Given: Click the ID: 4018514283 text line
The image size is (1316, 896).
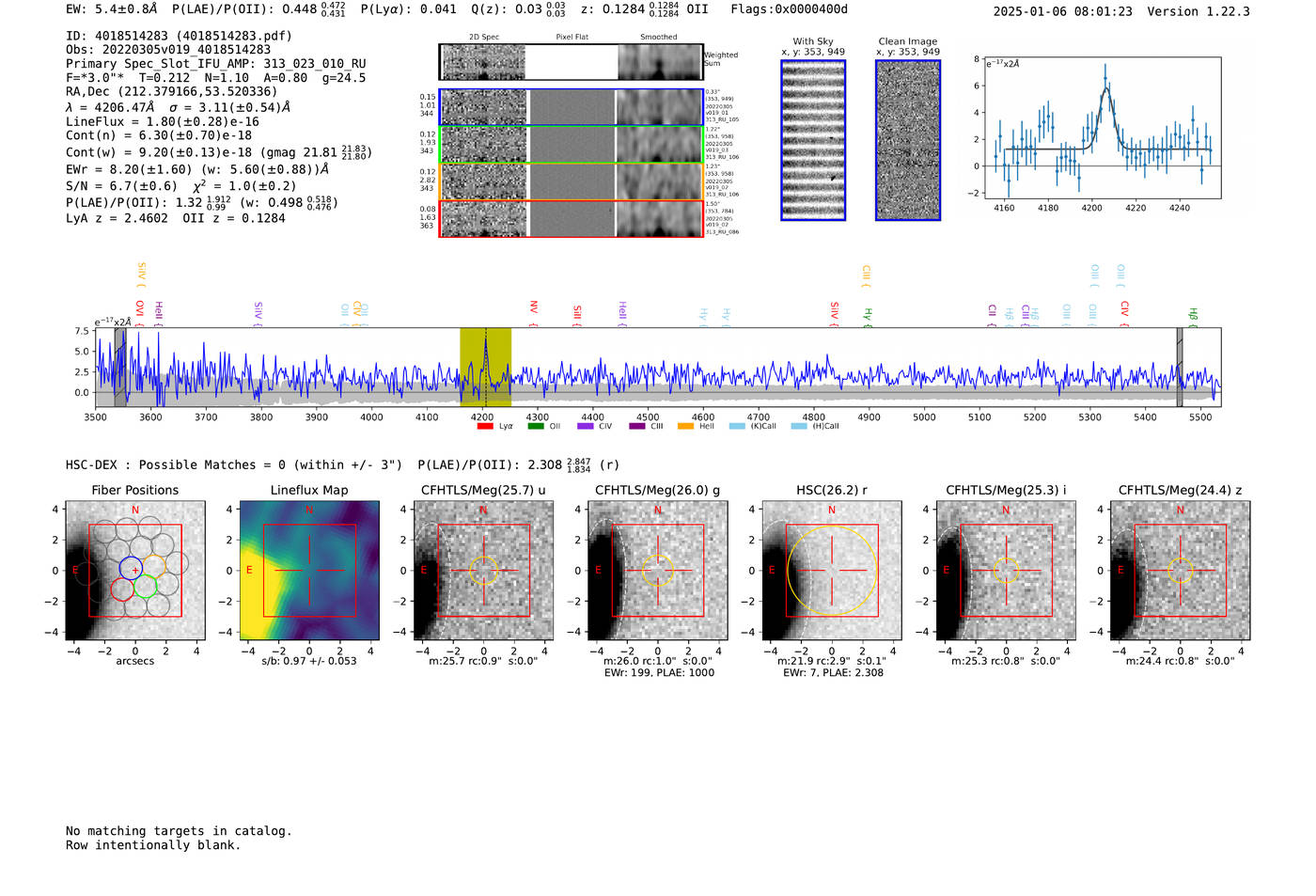Looking at the screenshot, I should [179, 36].
